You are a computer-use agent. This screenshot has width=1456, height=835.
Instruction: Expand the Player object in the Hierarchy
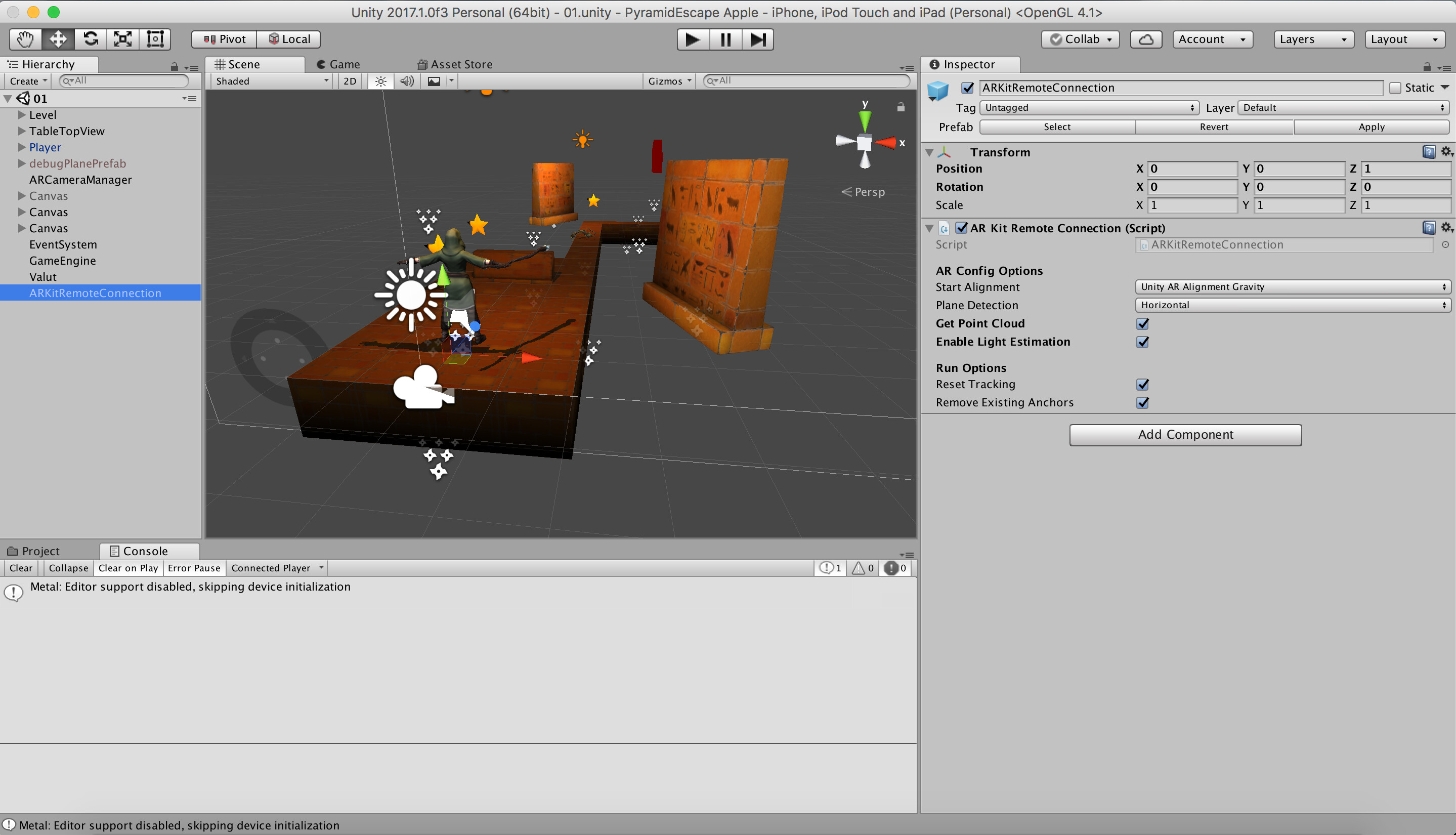coord(22,147)
